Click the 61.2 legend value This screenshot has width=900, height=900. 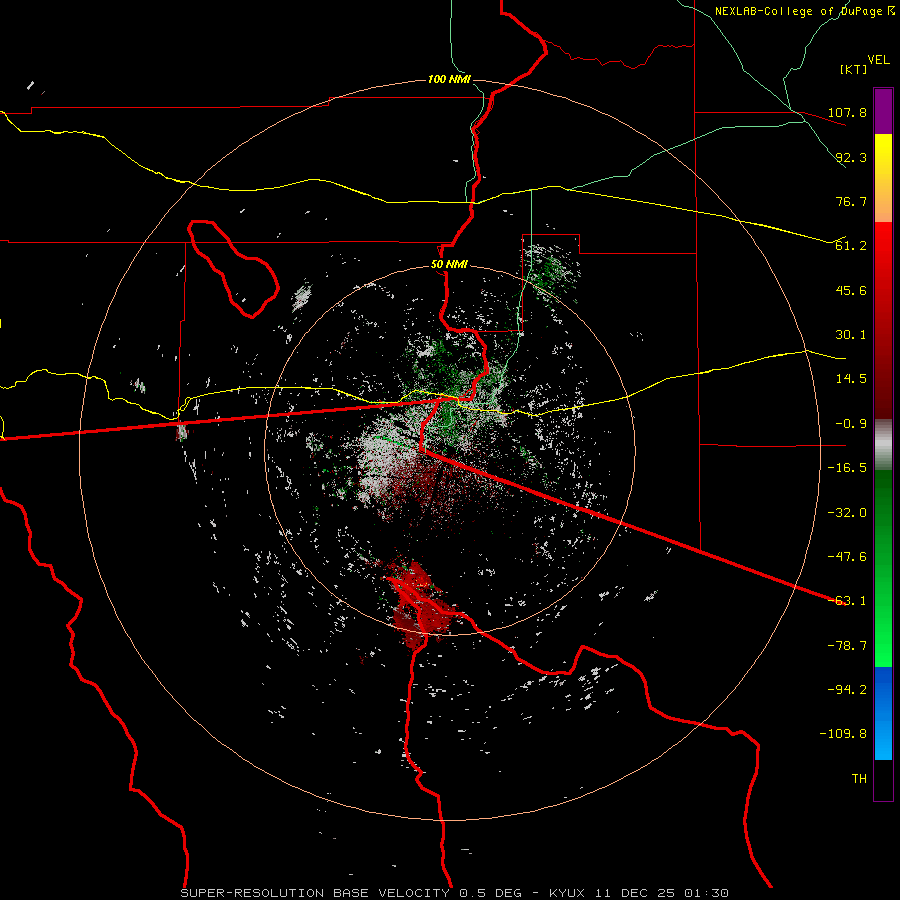click(851, 246)
